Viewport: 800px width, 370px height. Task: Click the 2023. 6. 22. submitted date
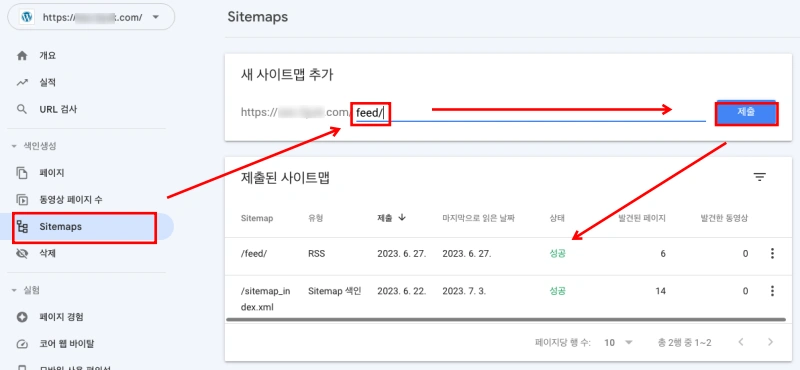(402, 291)
